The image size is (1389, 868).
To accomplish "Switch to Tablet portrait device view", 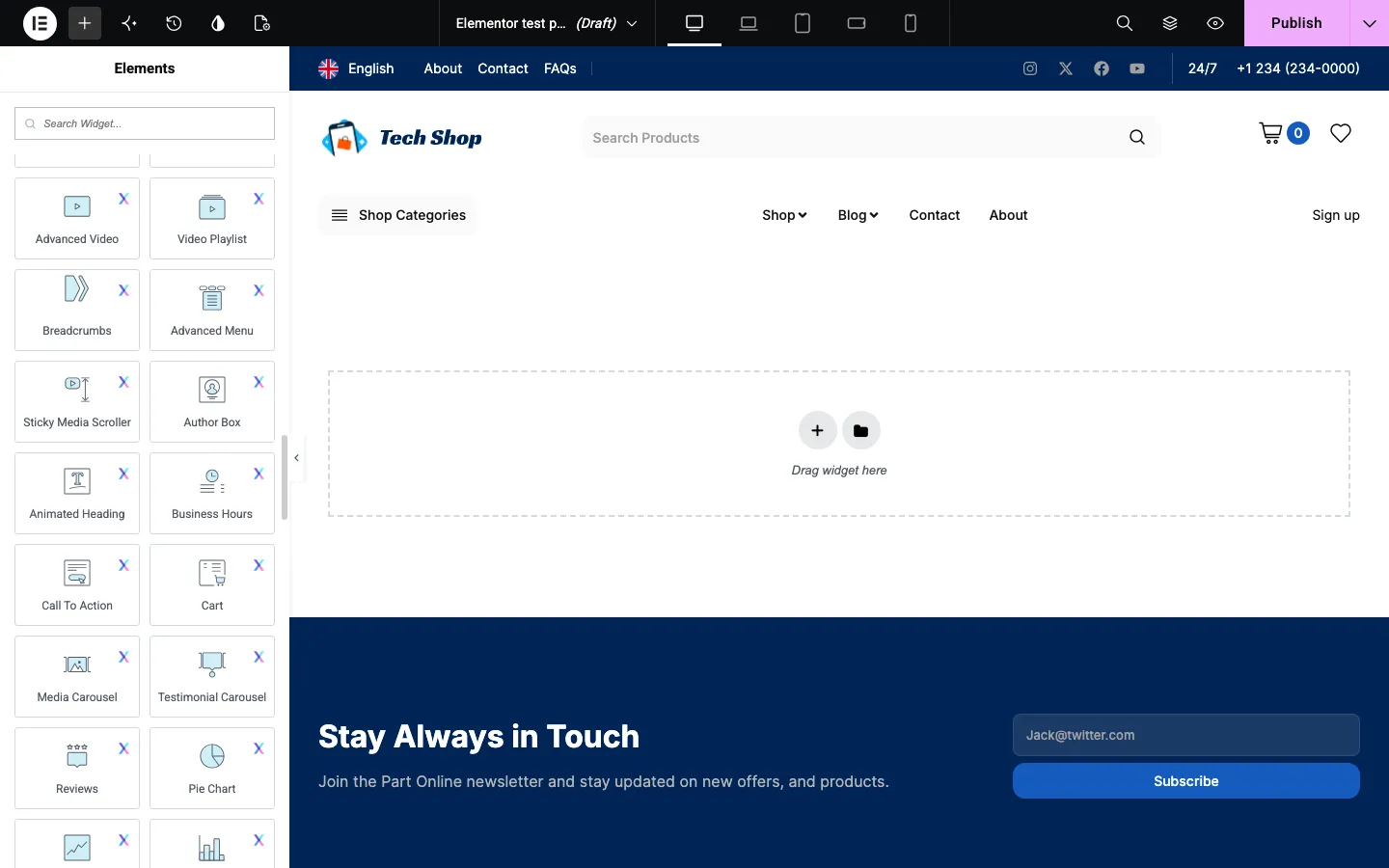I will (x=803, y=23).
